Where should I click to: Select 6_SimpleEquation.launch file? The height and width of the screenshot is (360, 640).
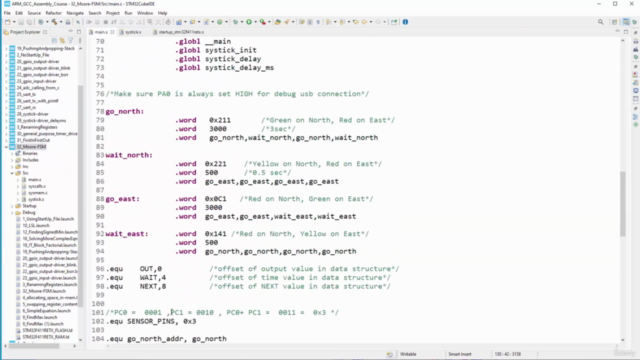pos(46,311)
